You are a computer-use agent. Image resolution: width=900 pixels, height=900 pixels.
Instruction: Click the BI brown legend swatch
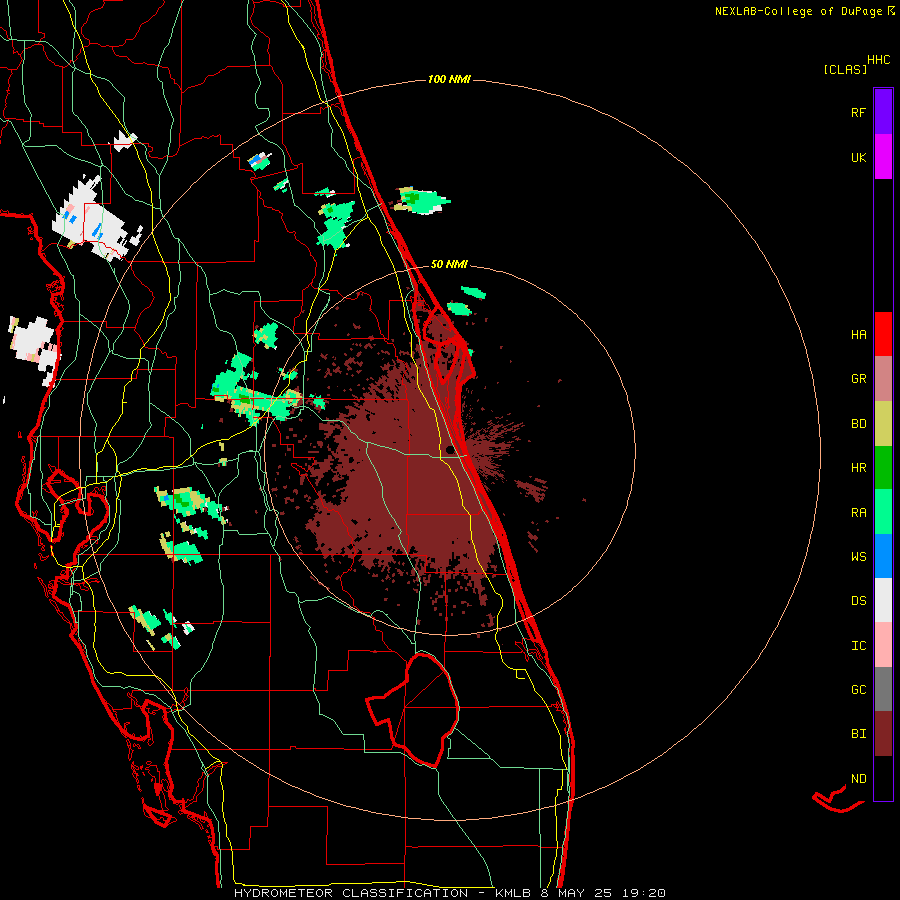883,734
